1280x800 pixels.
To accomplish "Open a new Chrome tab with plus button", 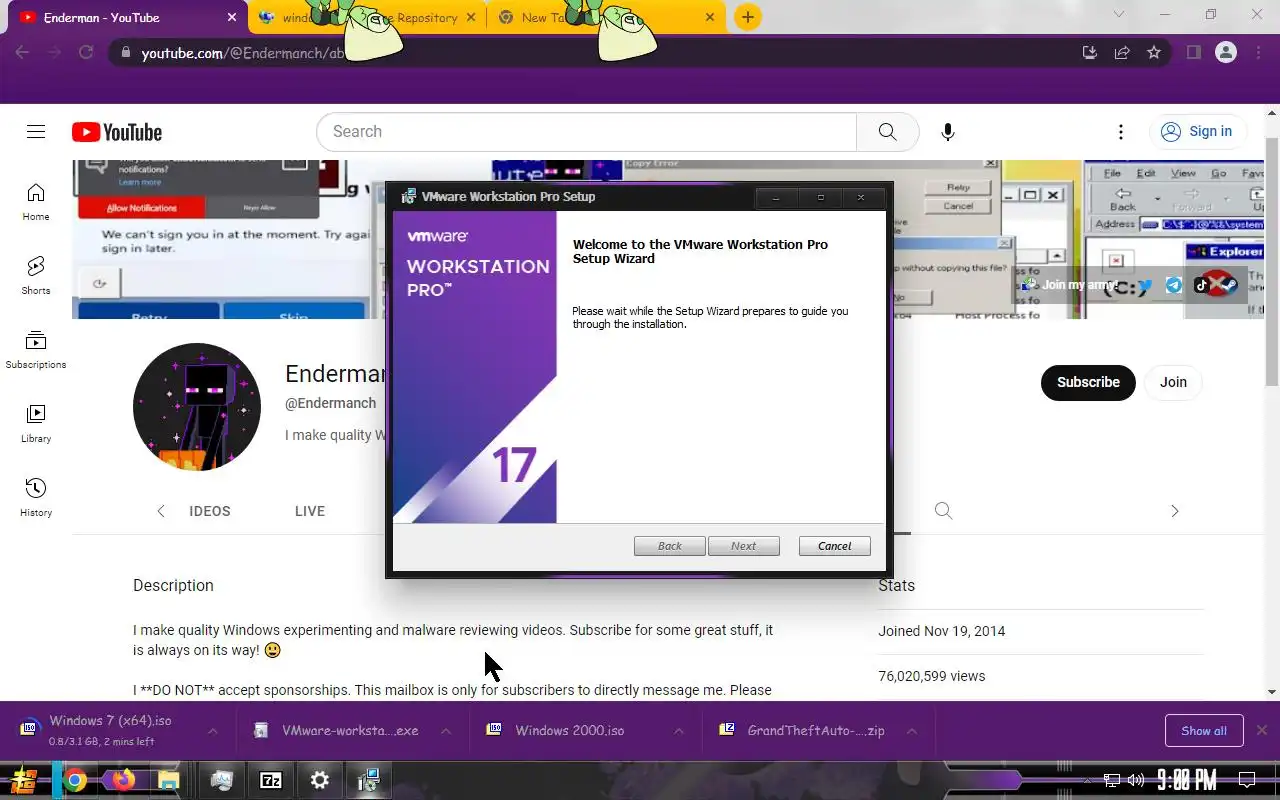I will [747, 17].
